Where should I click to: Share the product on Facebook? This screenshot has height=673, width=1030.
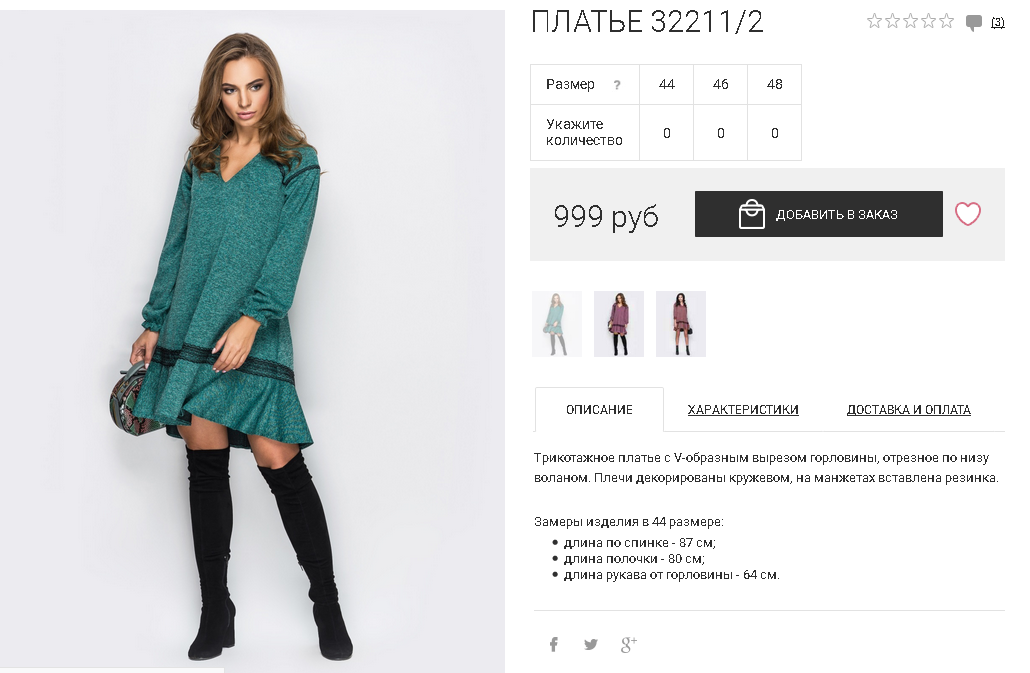pyautogui.click(x=554, y=644)
